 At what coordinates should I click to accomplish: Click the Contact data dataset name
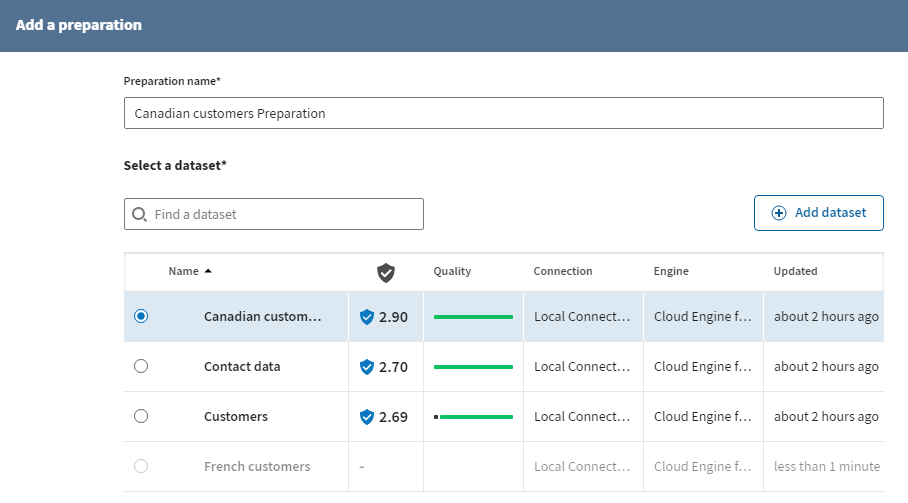pyautogui.click(x=242, y=366)
